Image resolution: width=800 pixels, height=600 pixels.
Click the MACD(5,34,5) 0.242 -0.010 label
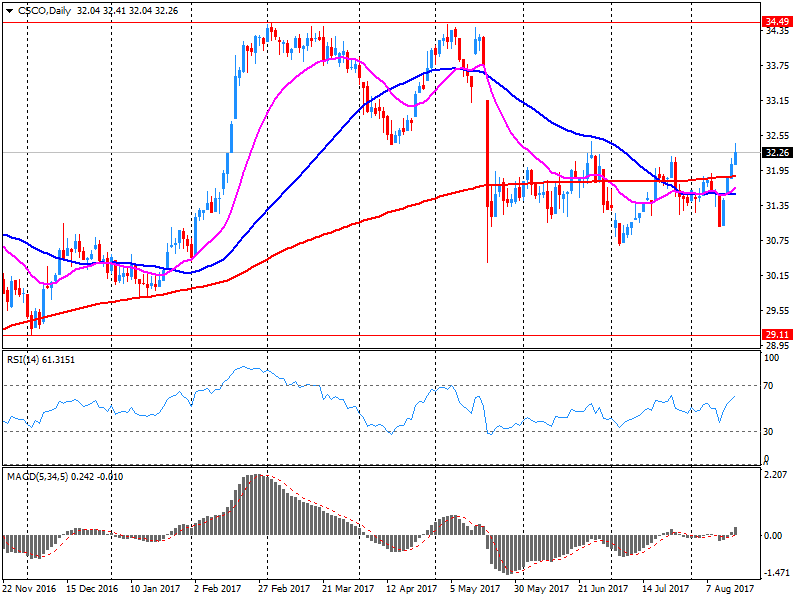pos(65,477)
